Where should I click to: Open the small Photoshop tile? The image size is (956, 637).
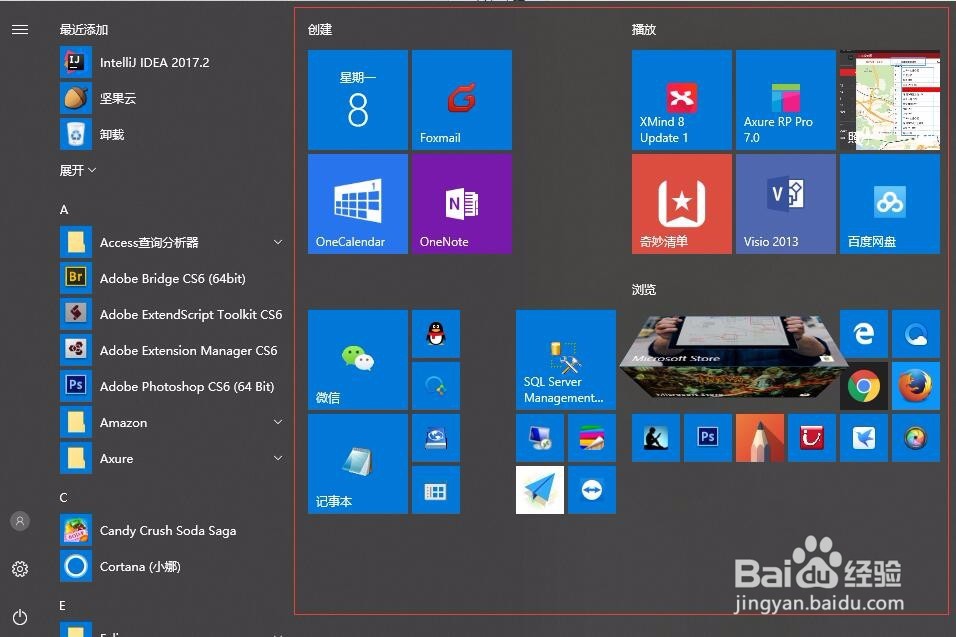708,438
